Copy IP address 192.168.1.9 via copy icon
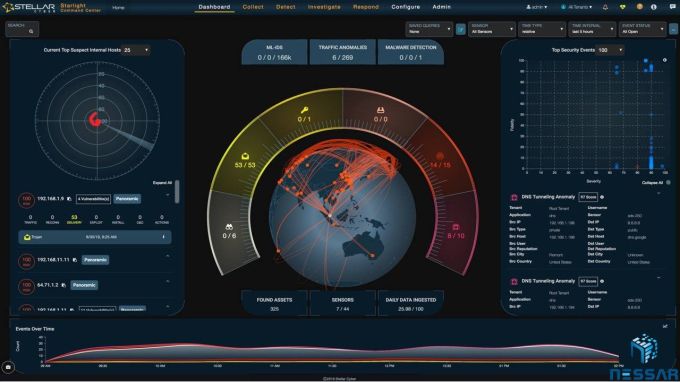 point(69,199)
